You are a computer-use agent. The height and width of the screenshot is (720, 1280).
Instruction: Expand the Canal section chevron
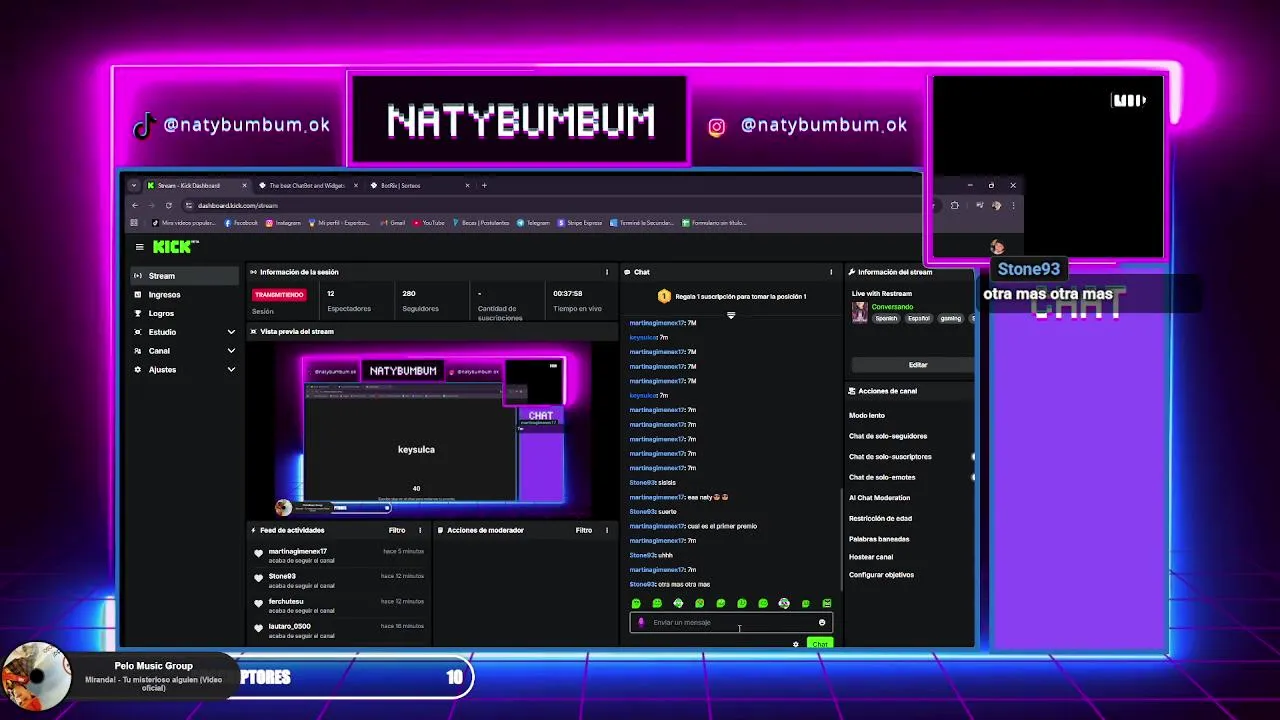pos(231,351)
